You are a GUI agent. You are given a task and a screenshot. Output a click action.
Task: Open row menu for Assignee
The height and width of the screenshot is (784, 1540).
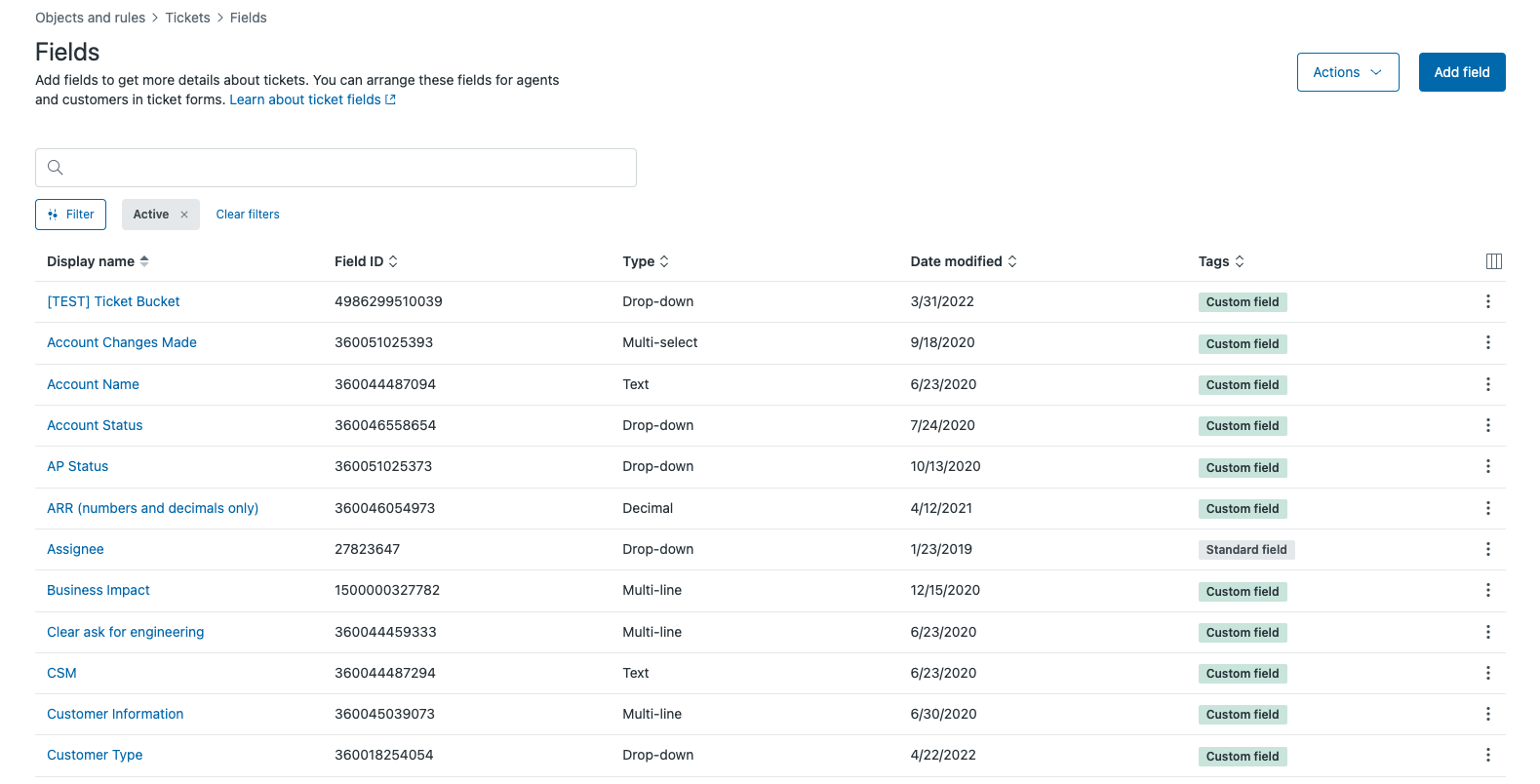[x=1487, y=549]
